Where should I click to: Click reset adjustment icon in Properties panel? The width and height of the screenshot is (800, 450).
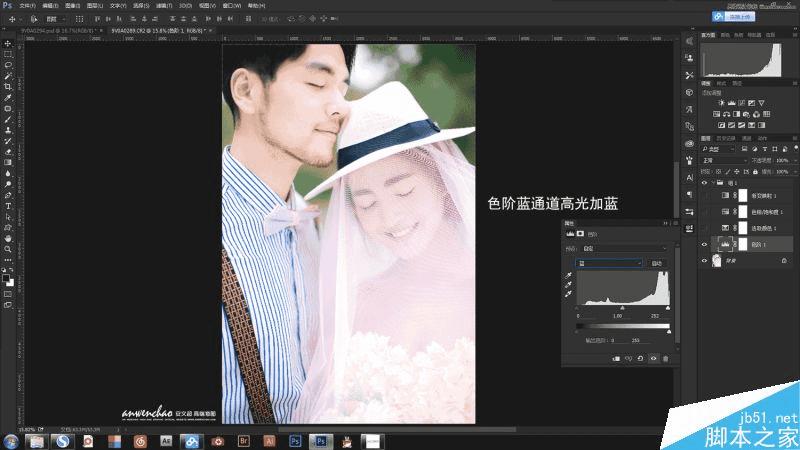point(640,358)
